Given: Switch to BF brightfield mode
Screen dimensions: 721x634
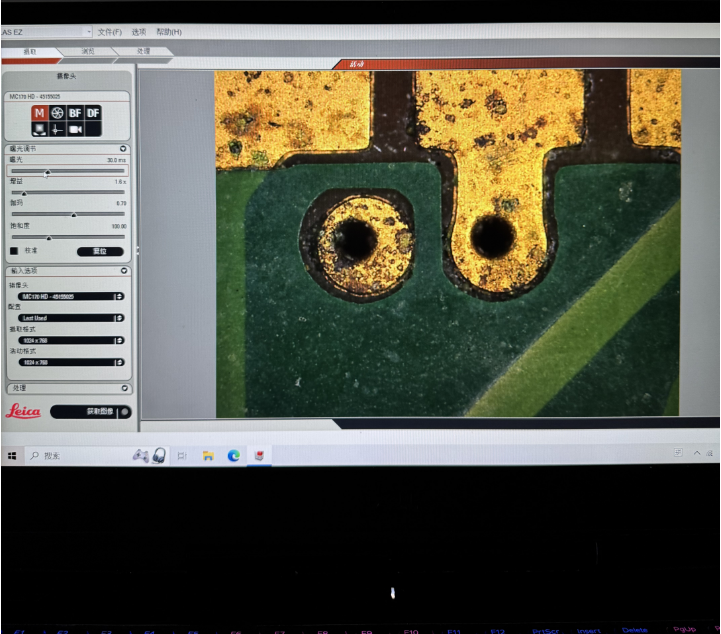Looking at the screenshot, I should 75,113.
